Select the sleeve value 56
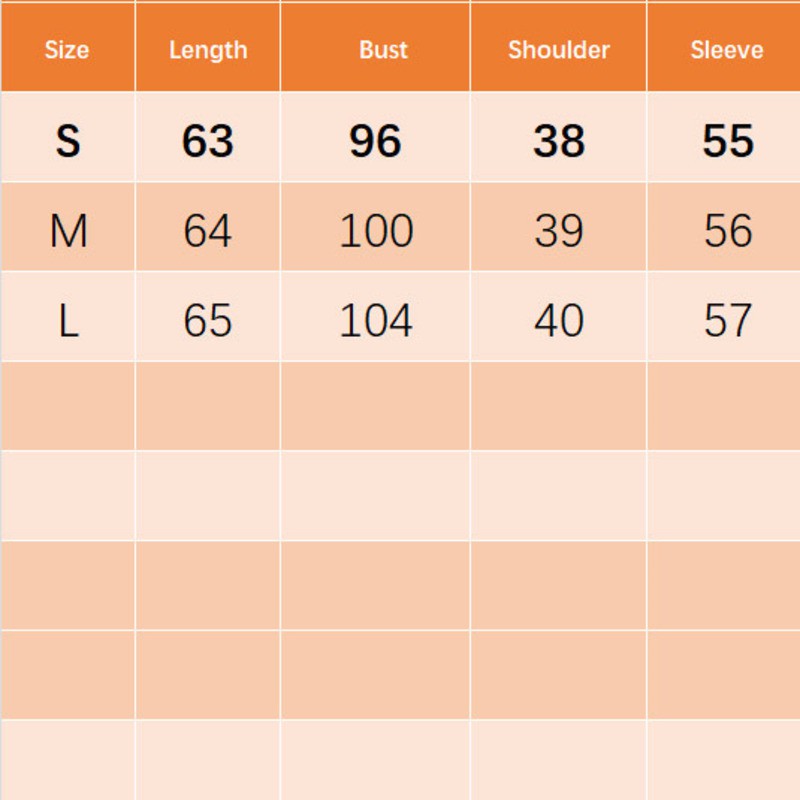This screenshot has width=800, height=800. click(x=728, y=231)
